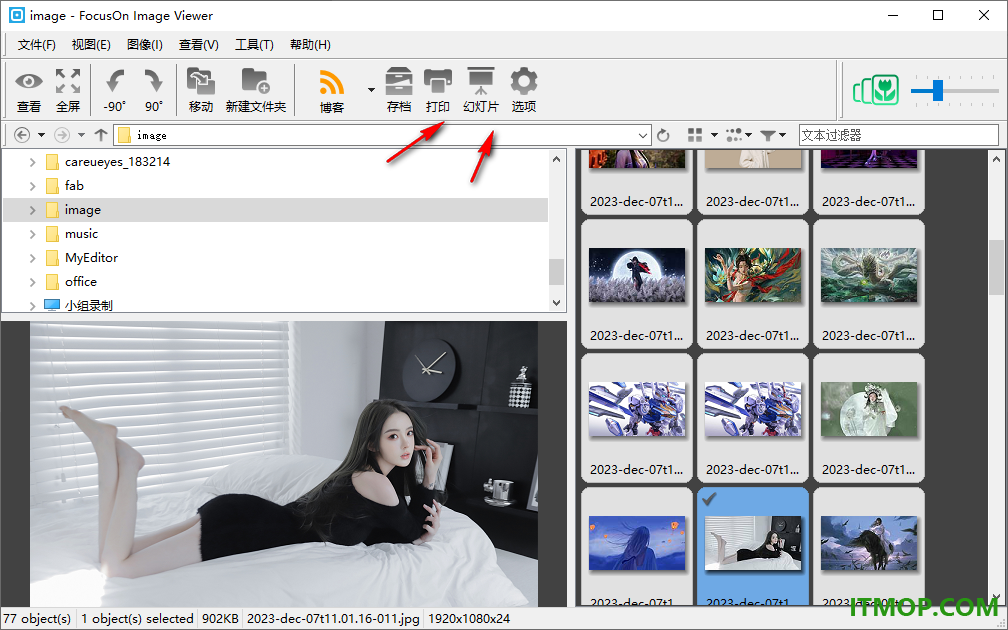Screen dimensions: 1008x630
Task: Select the fab folder
Action: click(74, 186)
